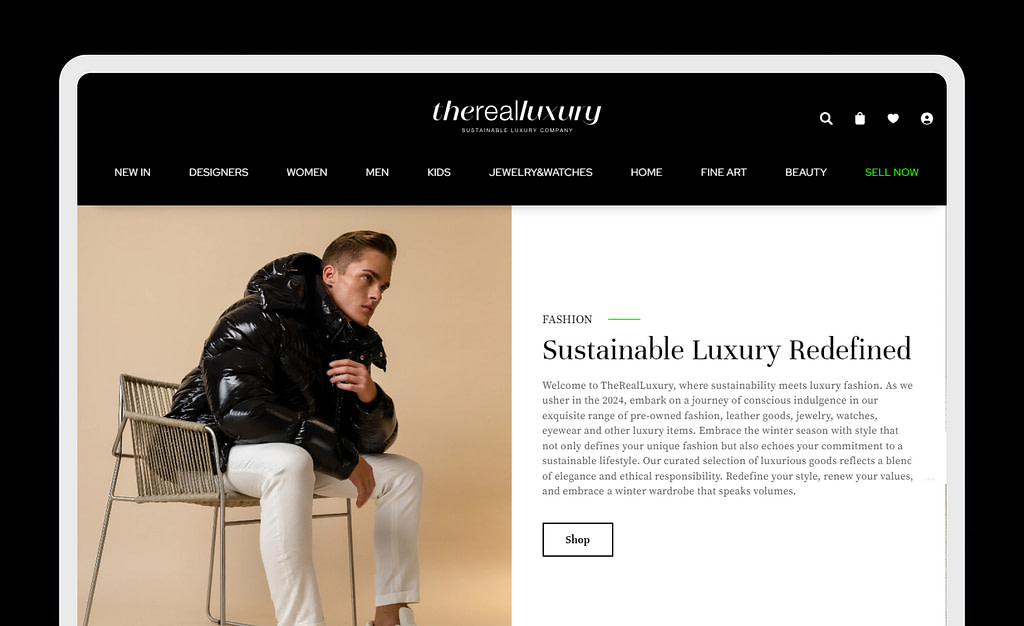
Task: Select WOMEN in navigation bar
Action: click(x=307, y=172)
